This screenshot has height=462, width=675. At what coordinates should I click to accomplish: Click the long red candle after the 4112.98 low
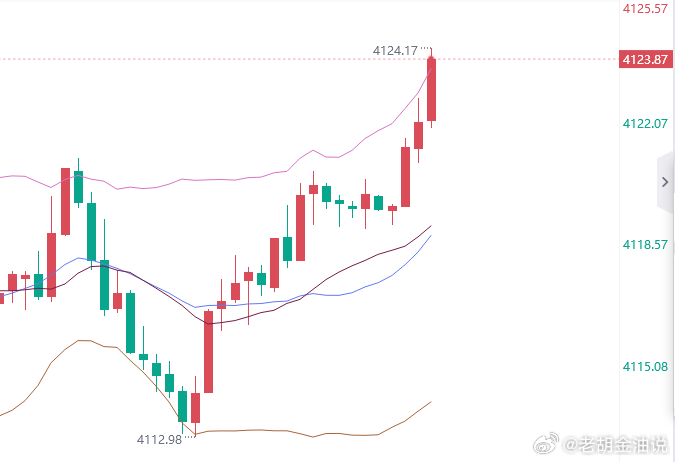pyautogui.click(x=208, y=352)
